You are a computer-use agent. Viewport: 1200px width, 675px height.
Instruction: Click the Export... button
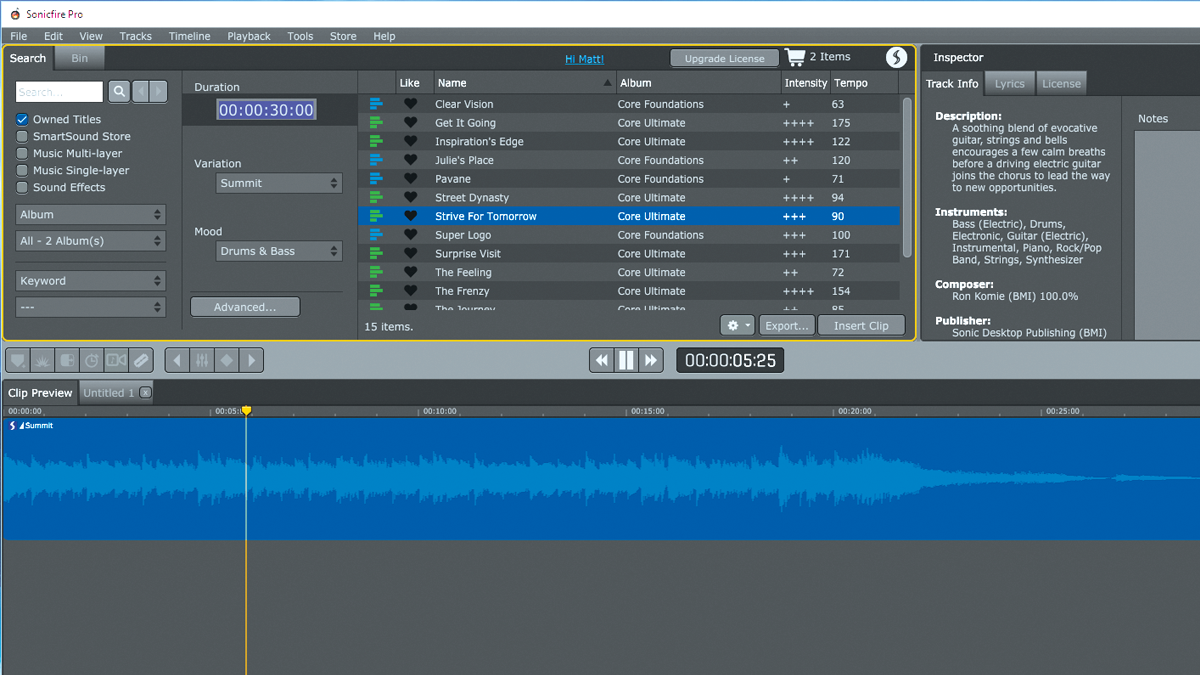coord(787,326)
